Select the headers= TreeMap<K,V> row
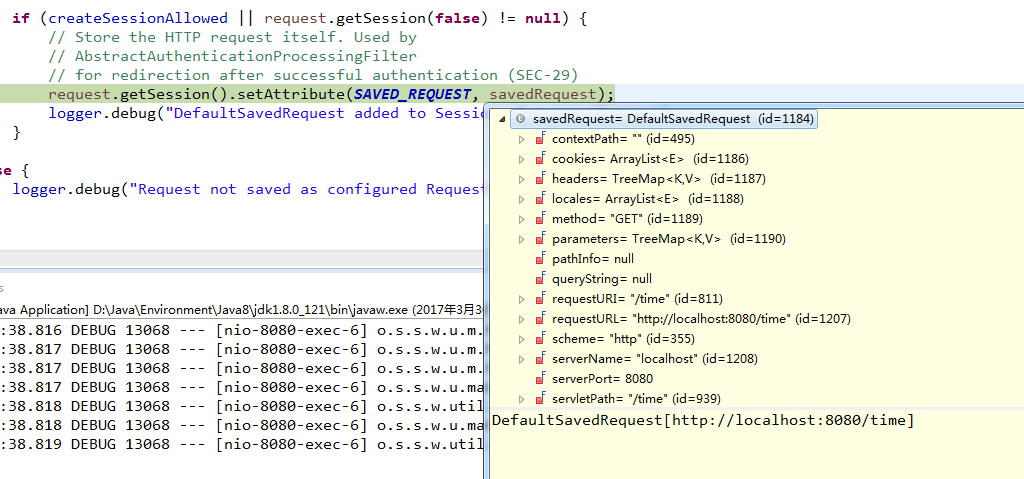 click(658, 179)
